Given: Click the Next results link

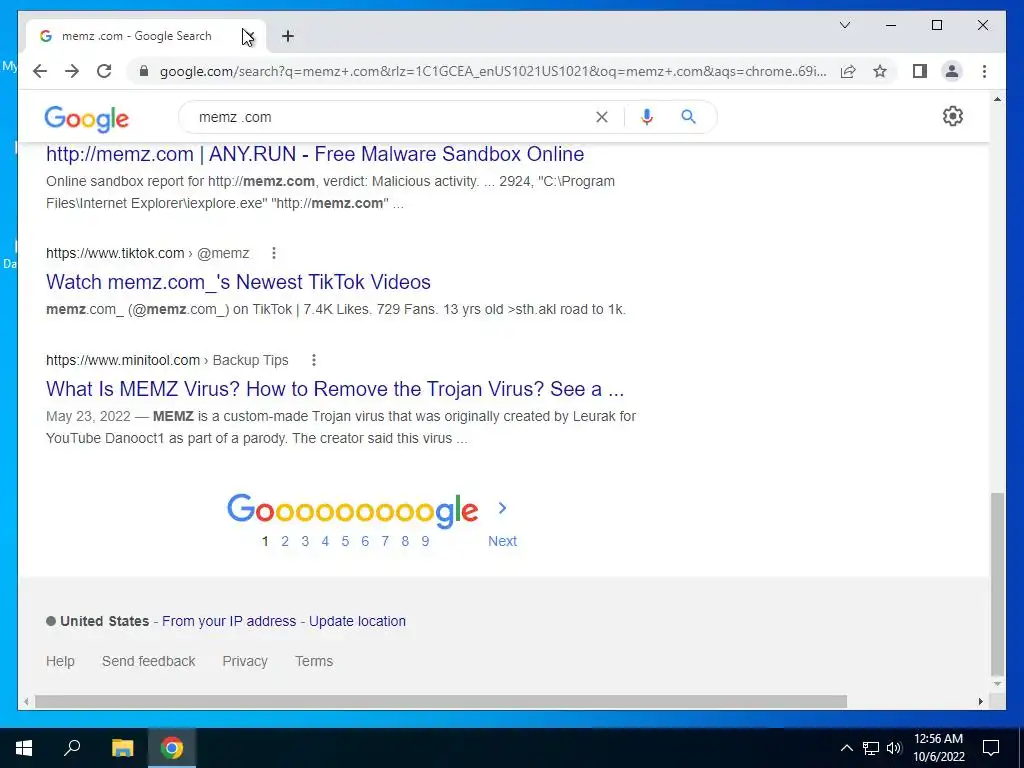Looking at the screenshot, I should pyautogui.click(x=502, y=541).
